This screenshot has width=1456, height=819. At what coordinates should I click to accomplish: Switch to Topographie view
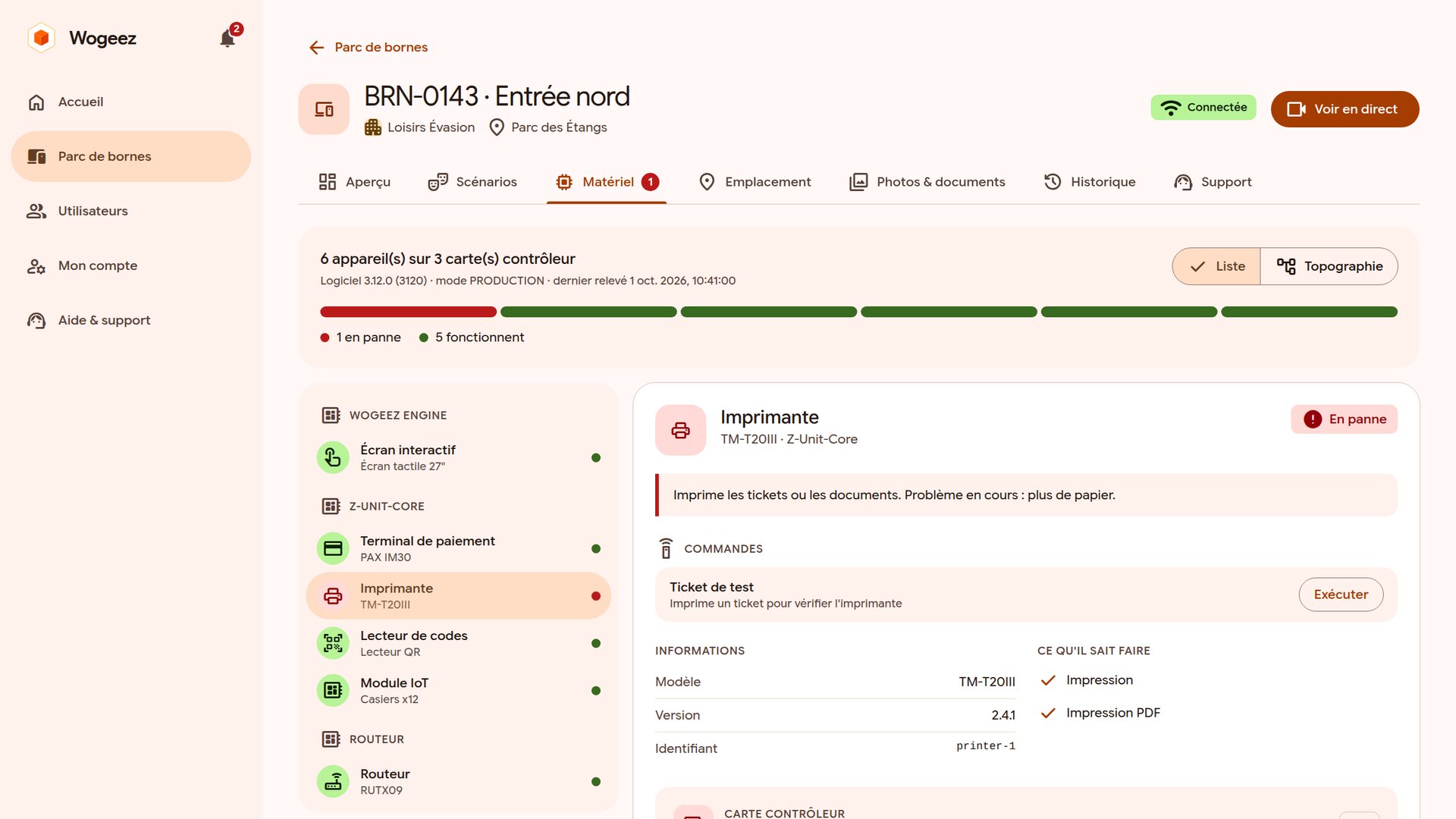point(1329,266)
